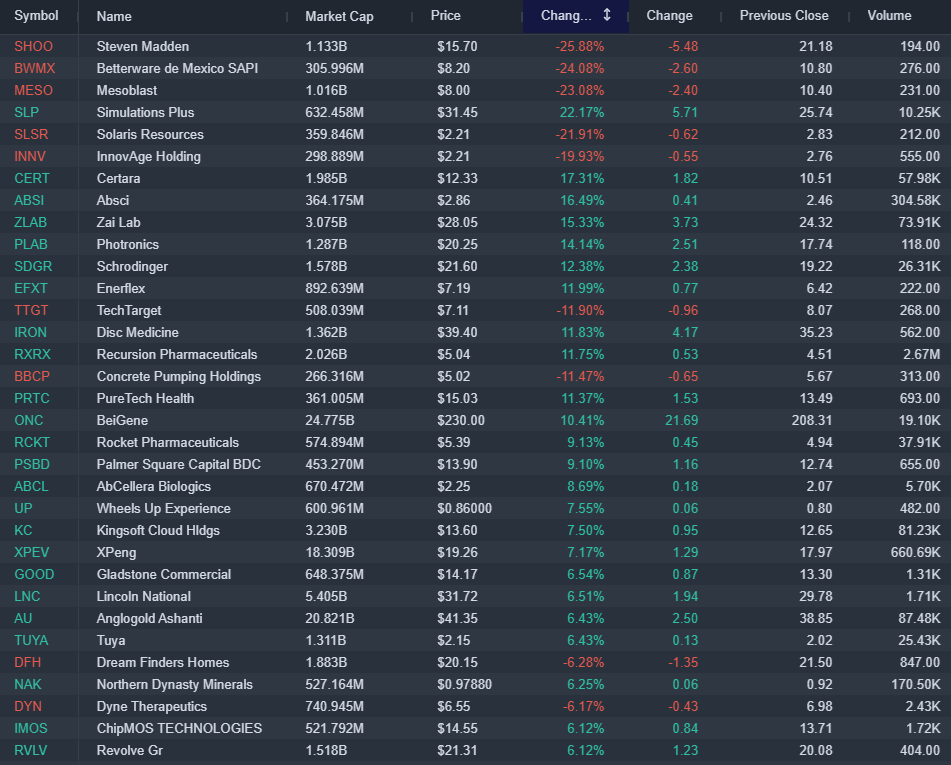Click the $0.86000 price value
The width and height of the screenshot is (951, 765).
click(x=464, y=508)
